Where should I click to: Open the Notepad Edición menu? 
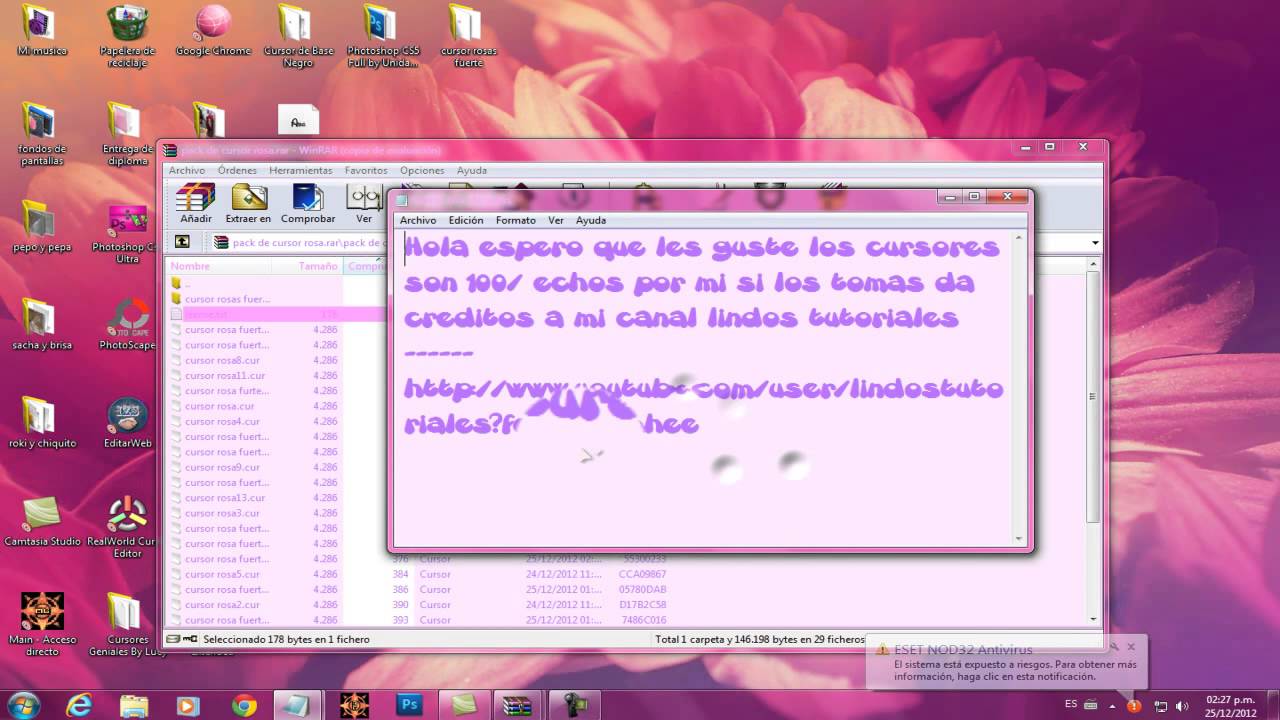[466, 220]
